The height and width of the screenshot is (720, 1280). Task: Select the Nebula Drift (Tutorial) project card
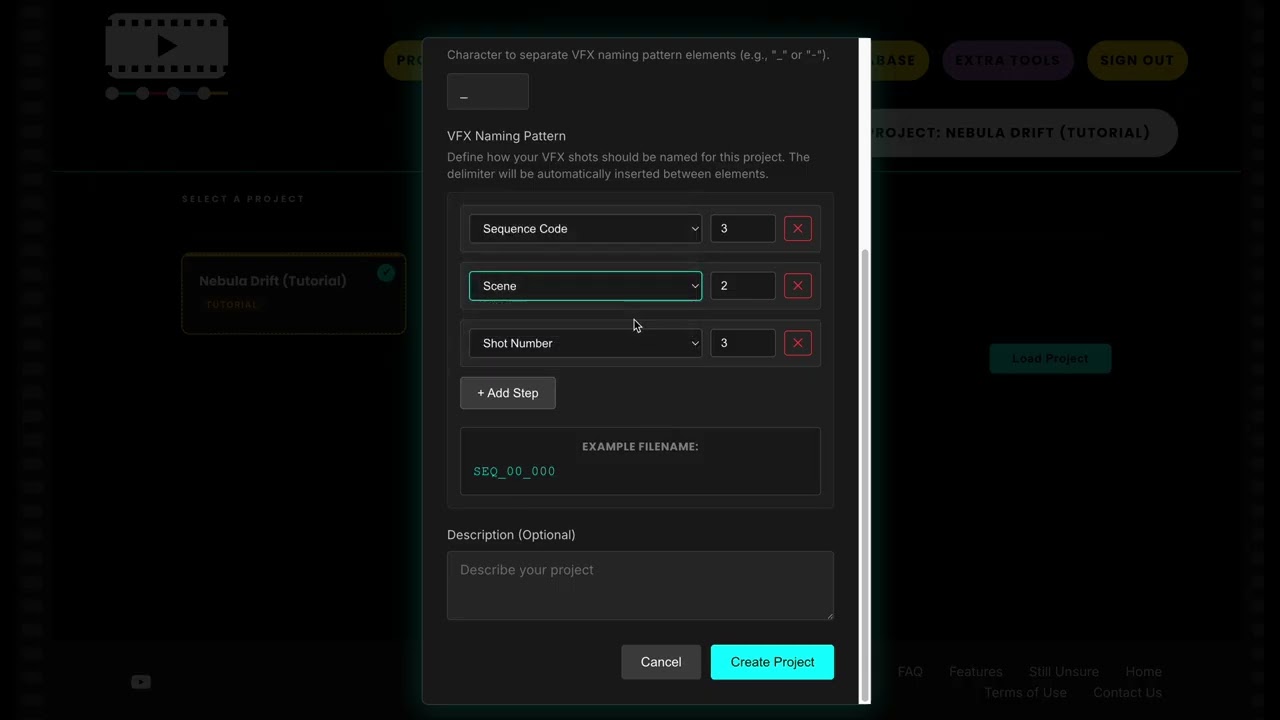[x=293, y=293]
